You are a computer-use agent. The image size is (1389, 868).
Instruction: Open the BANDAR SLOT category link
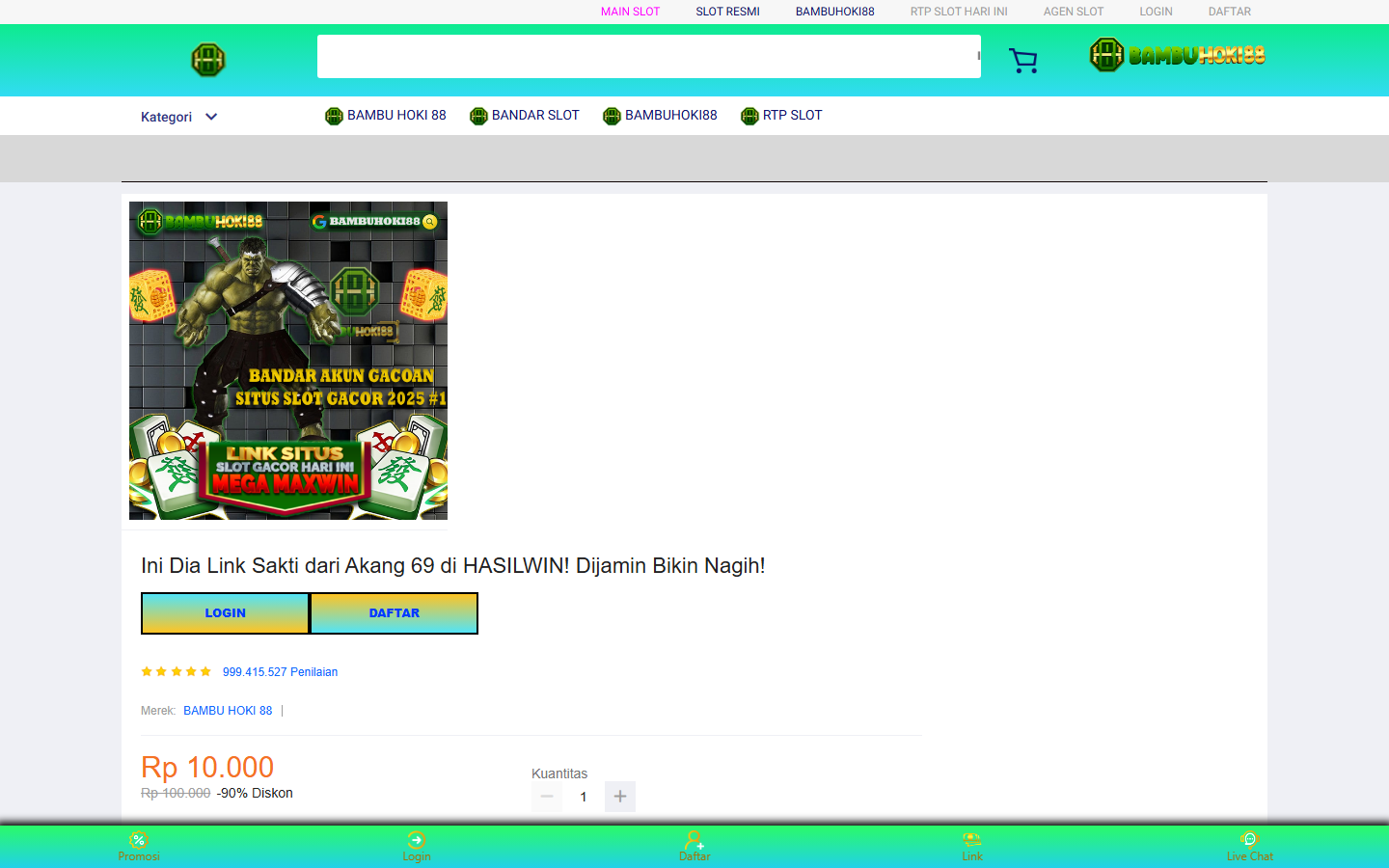point(535,115)
